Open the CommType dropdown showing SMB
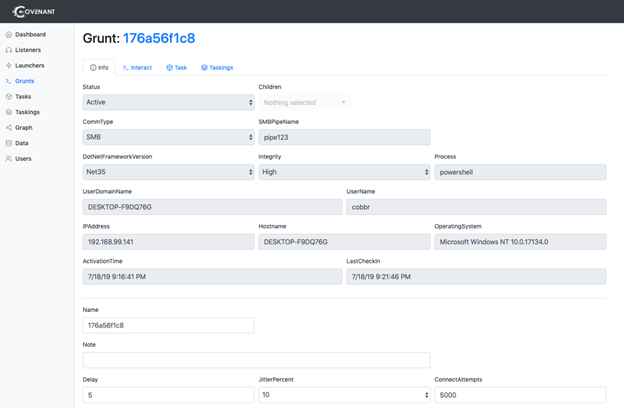 (x=168, y=137)
